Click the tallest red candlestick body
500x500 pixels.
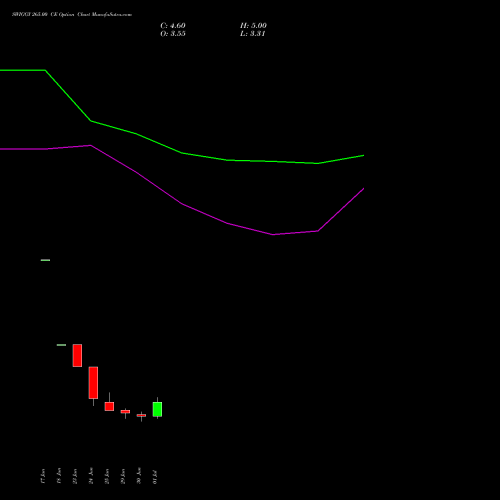(93, 383)
